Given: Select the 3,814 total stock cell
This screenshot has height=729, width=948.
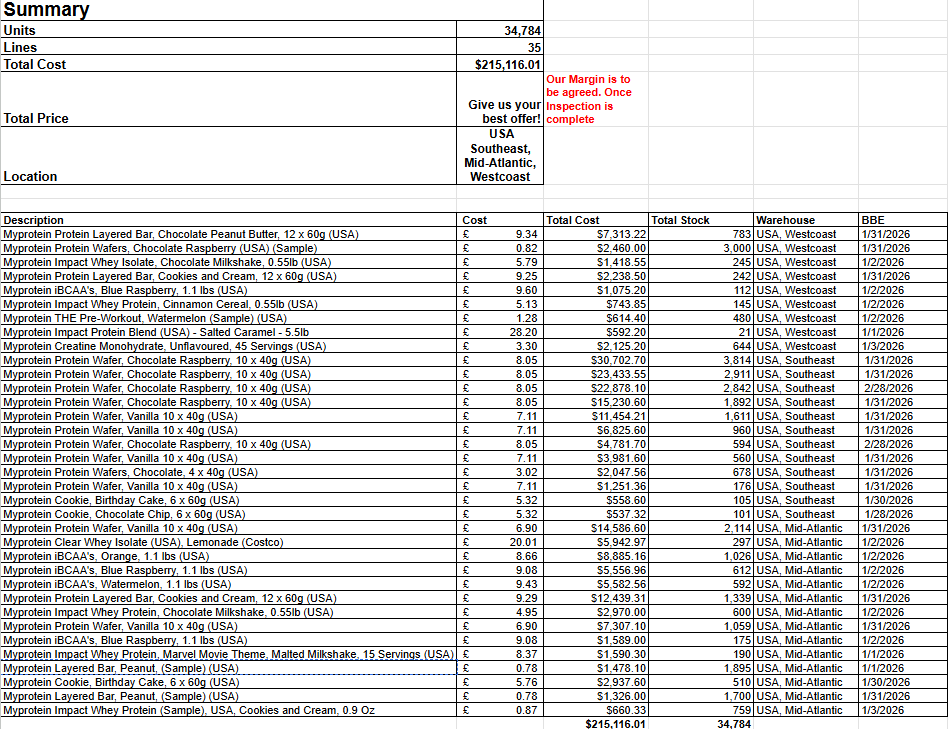Looking at the screenshot, I should pos(701,360).
